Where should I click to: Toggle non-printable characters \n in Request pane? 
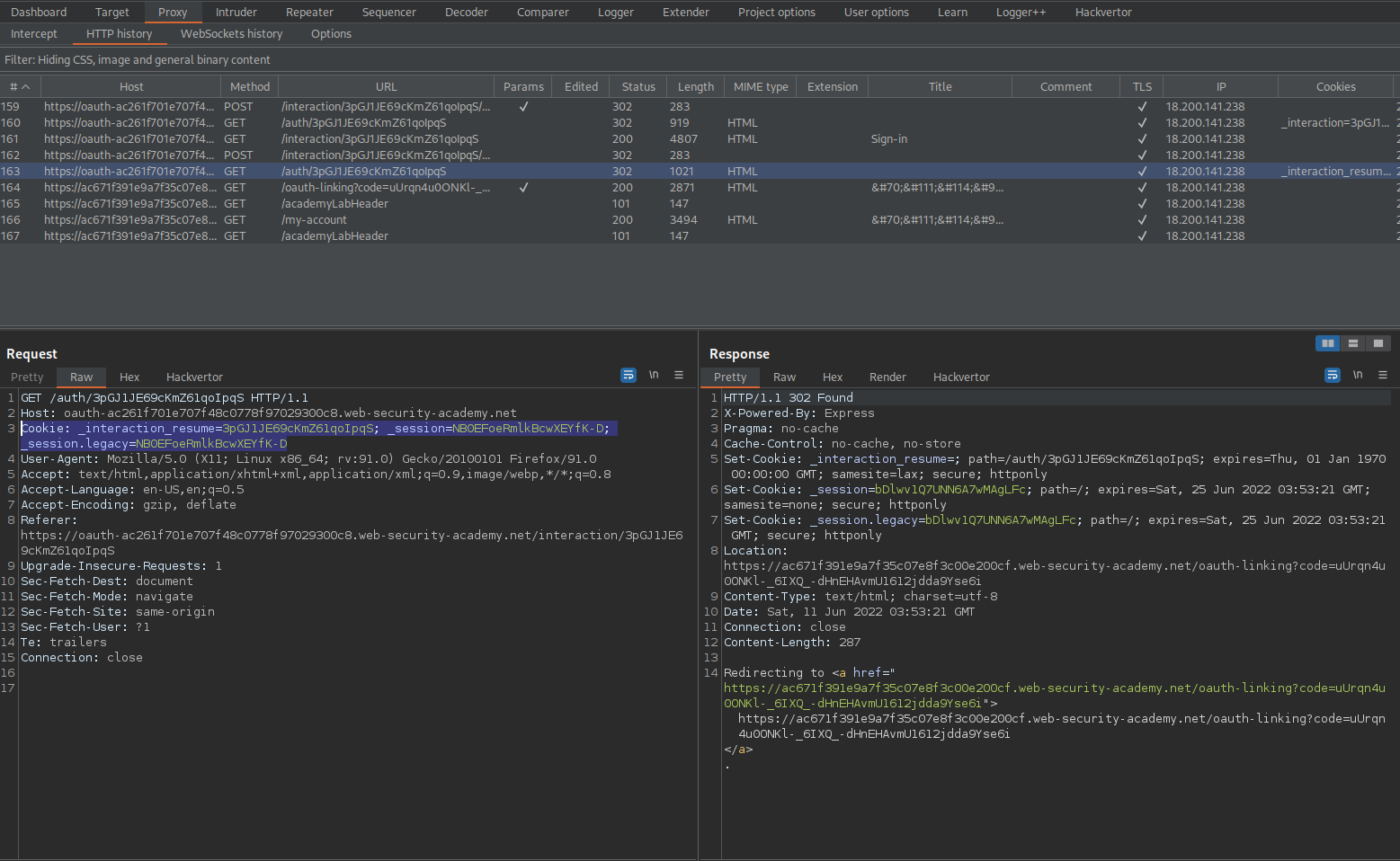tap(654, 375)
